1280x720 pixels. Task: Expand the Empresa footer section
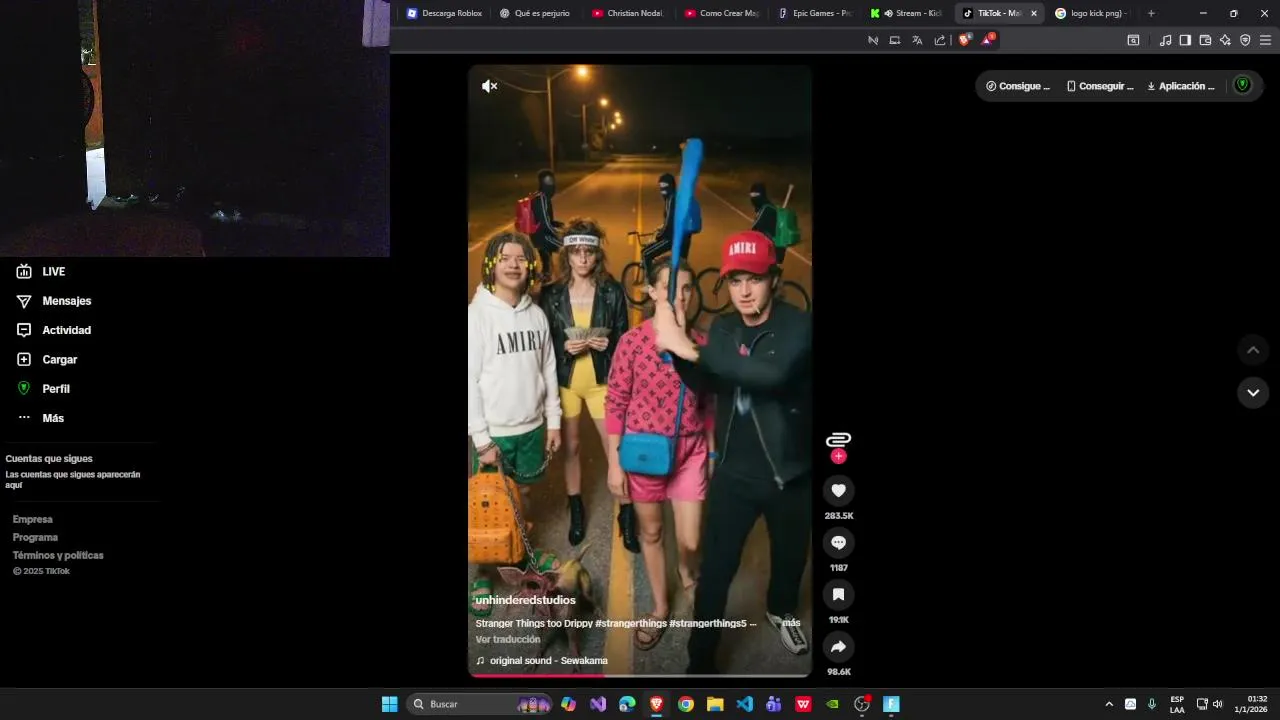[33, 519]
